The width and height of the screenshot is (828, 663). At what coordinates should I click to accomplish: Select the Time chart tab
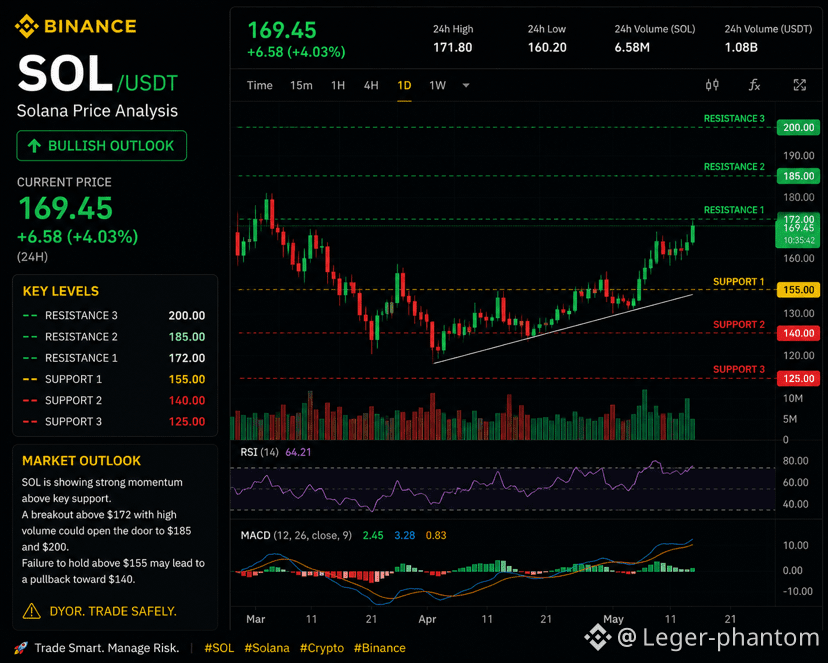tap(260, 86)
